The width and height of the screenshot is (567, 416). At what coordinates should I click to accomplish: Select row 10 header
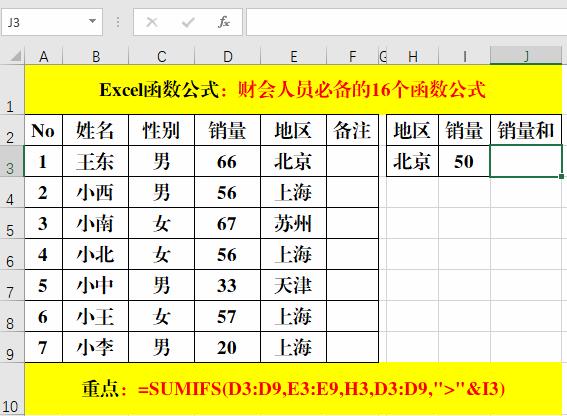point(12,389)
